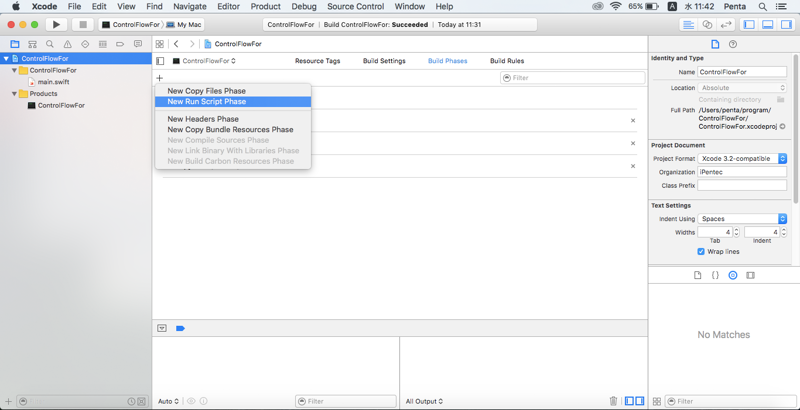The image size is (800, 410).
Task: Hide the debug area with the toggle icon
Action: (162, 328)
